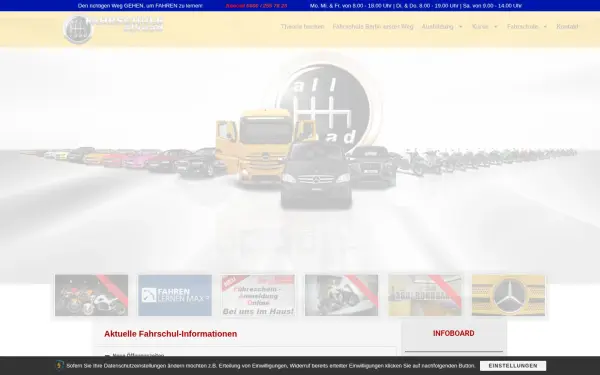Screen dimensions: 600x375
Task: Click the Aktuelle Fahrschul-Informationen heading
Action: [170, 334]
